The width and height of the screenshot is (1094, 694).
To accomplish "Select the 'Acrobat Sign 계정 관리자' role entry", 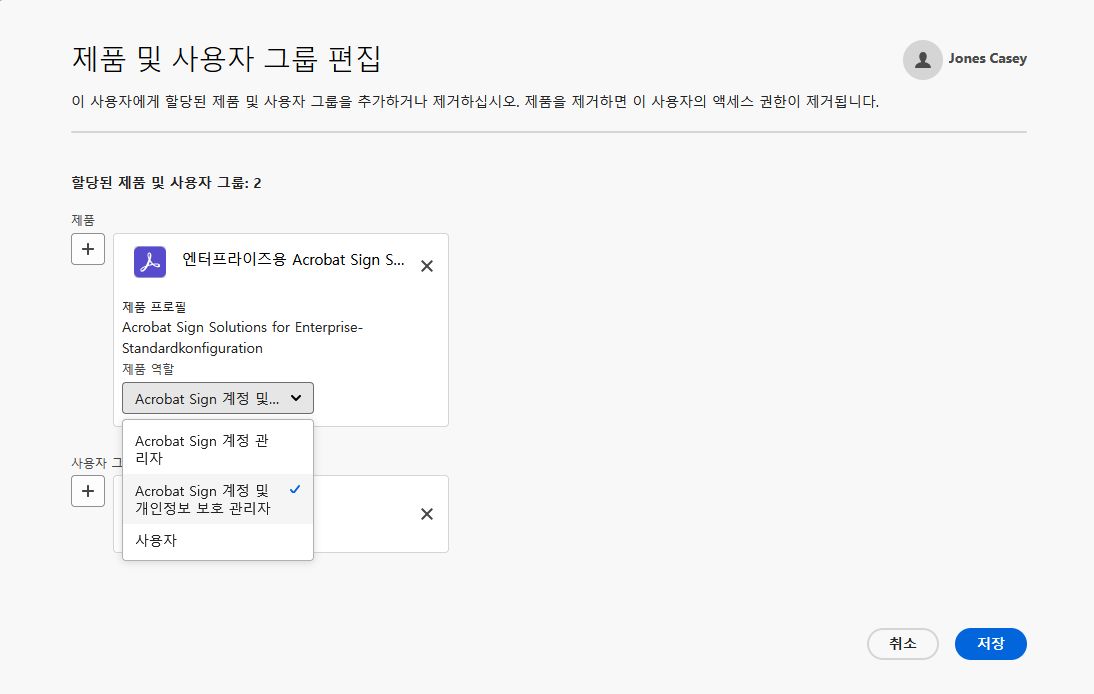I will tap(200, 450).
